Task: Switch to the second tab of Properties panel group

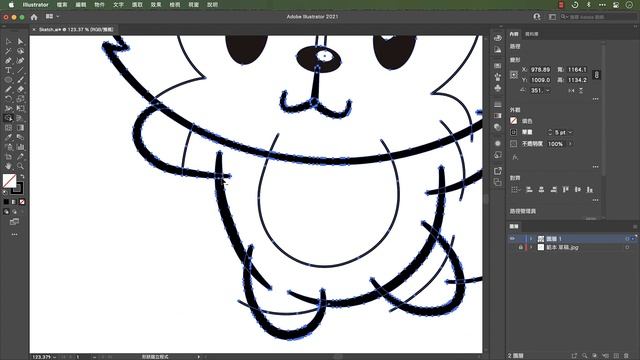Action: click(531, 34)
